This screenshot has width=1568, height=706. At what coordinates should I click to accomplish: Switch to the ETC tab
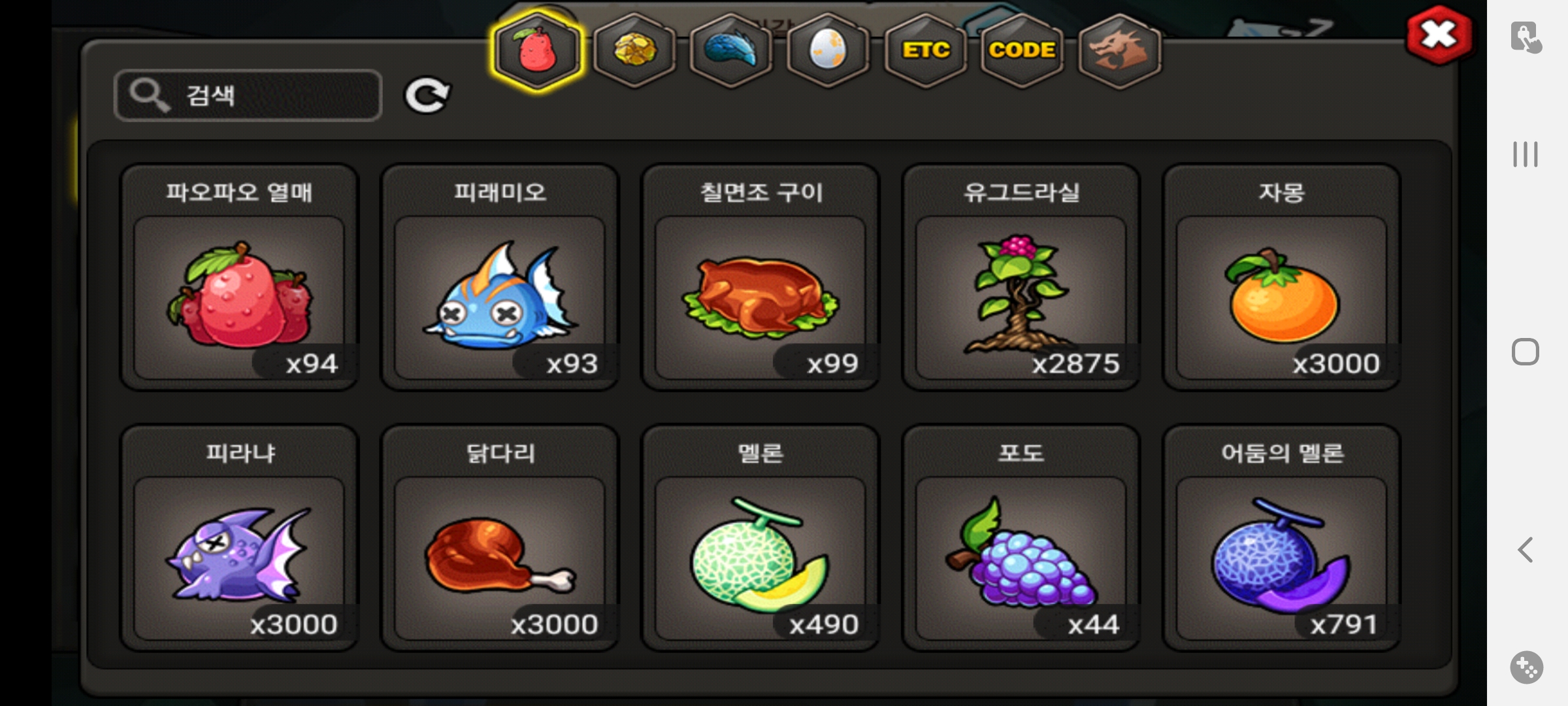pos(925,50)
